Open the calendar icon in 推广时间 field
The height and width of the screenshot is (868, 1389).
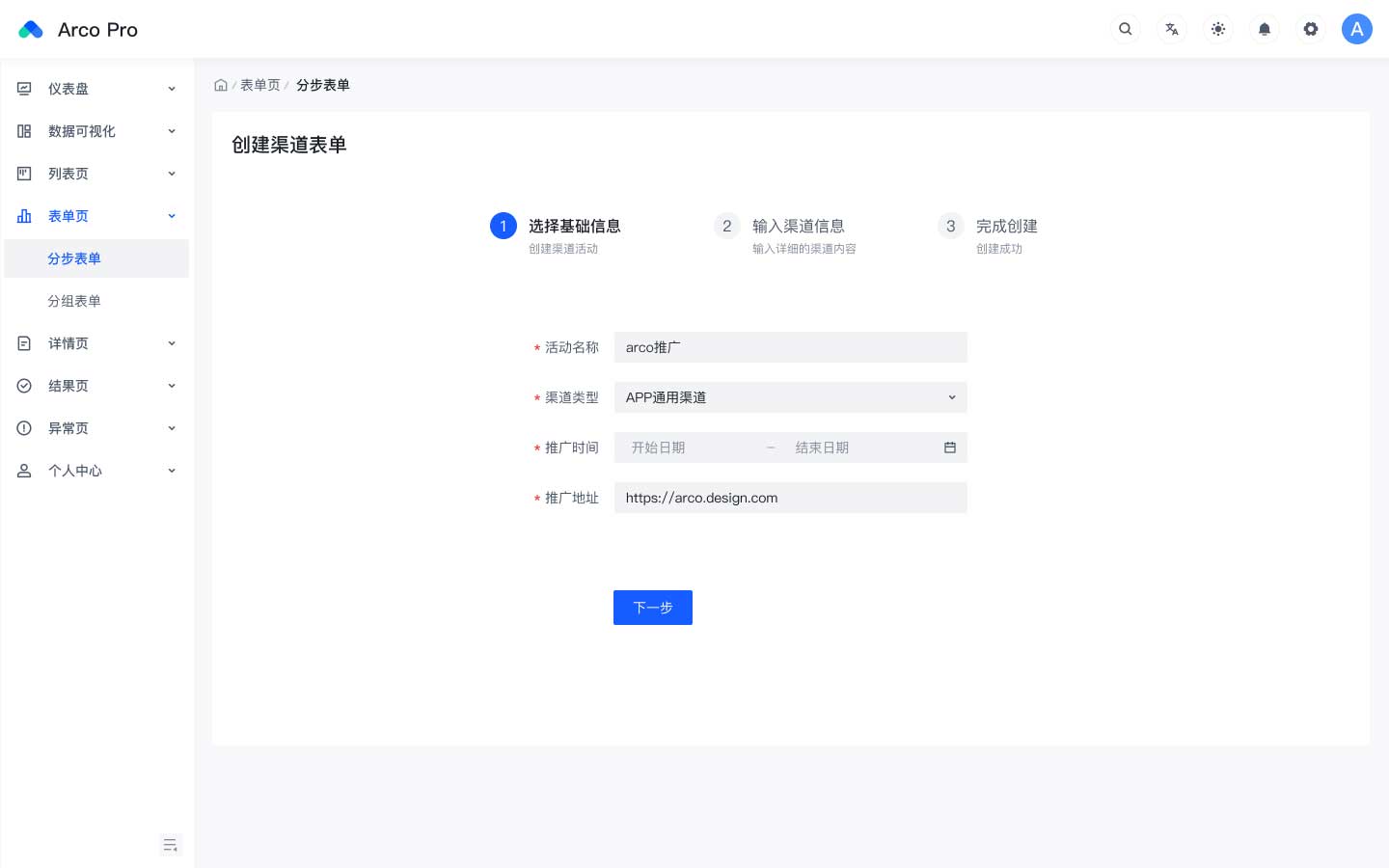pos(950,448)
